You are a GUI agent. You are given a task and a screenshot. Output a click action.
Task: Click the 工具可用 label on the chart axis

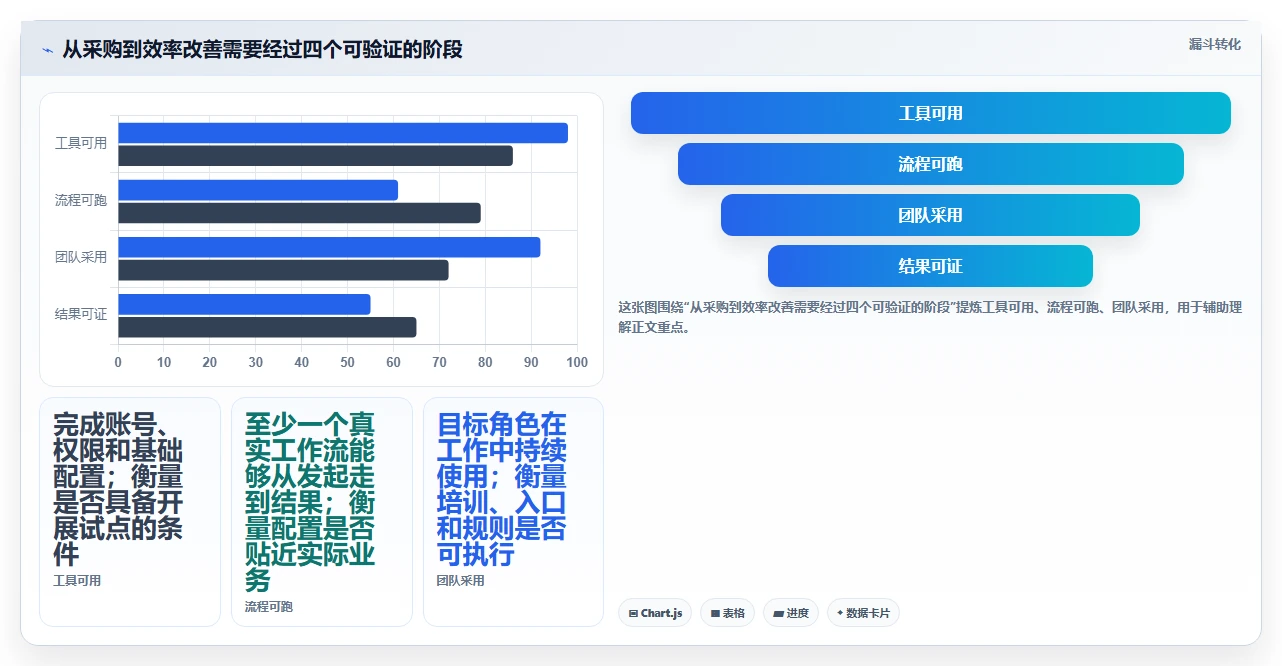pyautogui.click(x=81, y=143)
